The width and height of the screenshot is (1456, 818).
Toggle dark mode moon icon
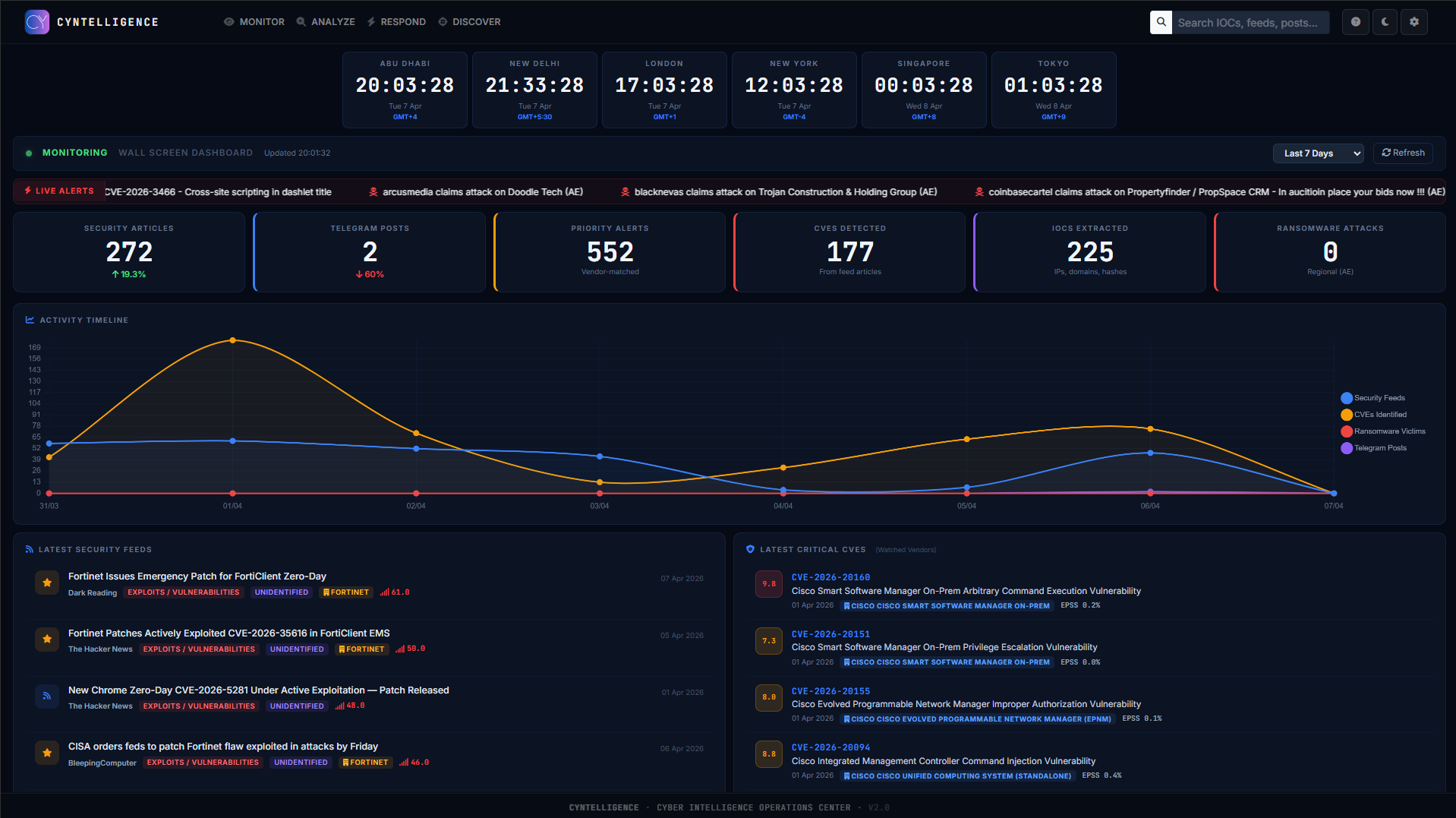click(x=1385, y=22)
